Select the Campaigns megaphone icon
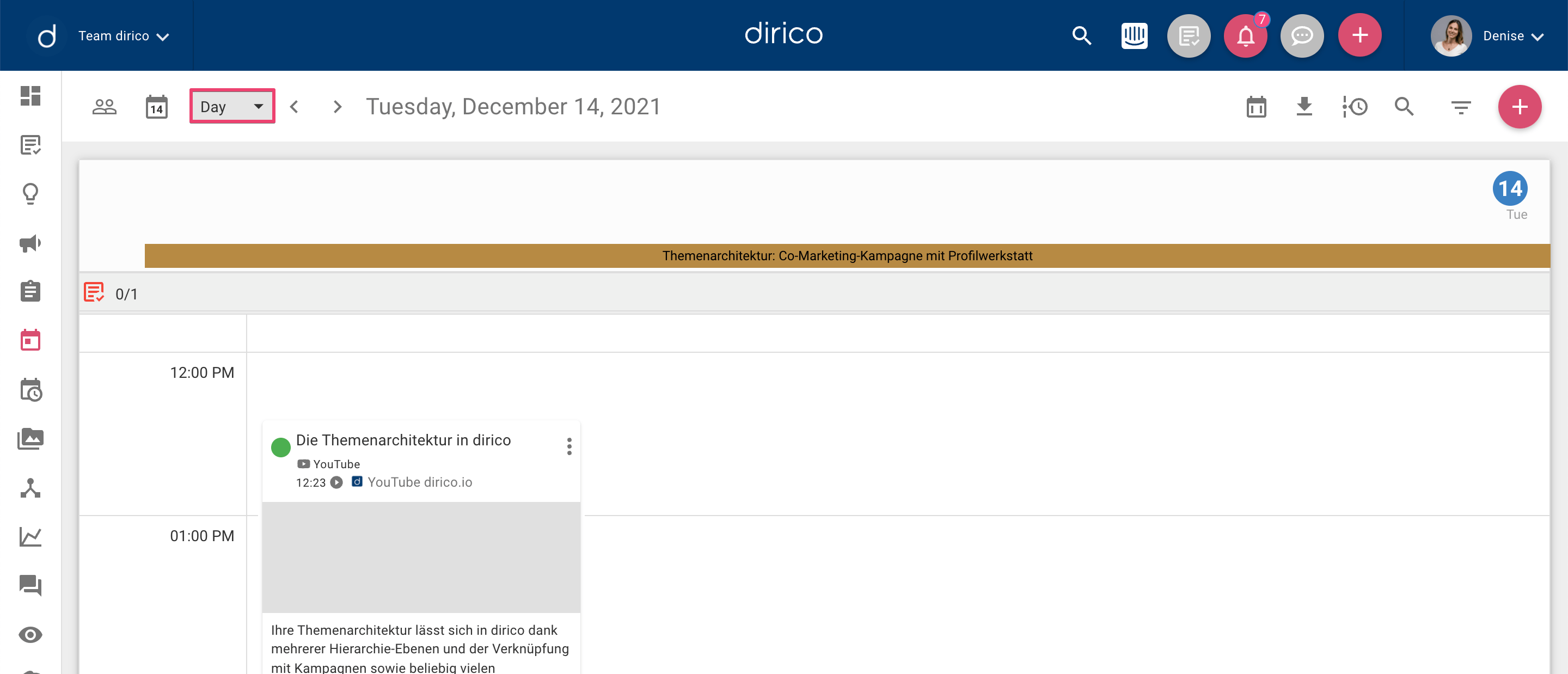Image resolution: width=1568 pixels, height=674 pixels. click(31, 243)
